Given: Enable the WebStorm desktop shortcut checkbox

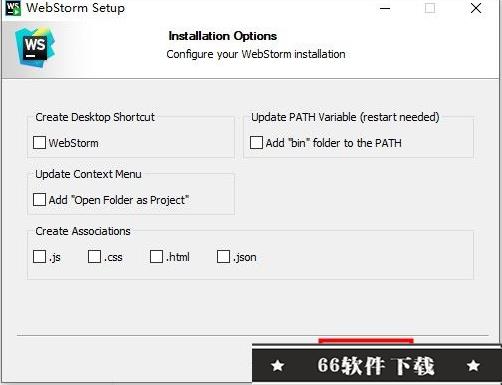Looking at the screenshot, I should click(39, 143).
